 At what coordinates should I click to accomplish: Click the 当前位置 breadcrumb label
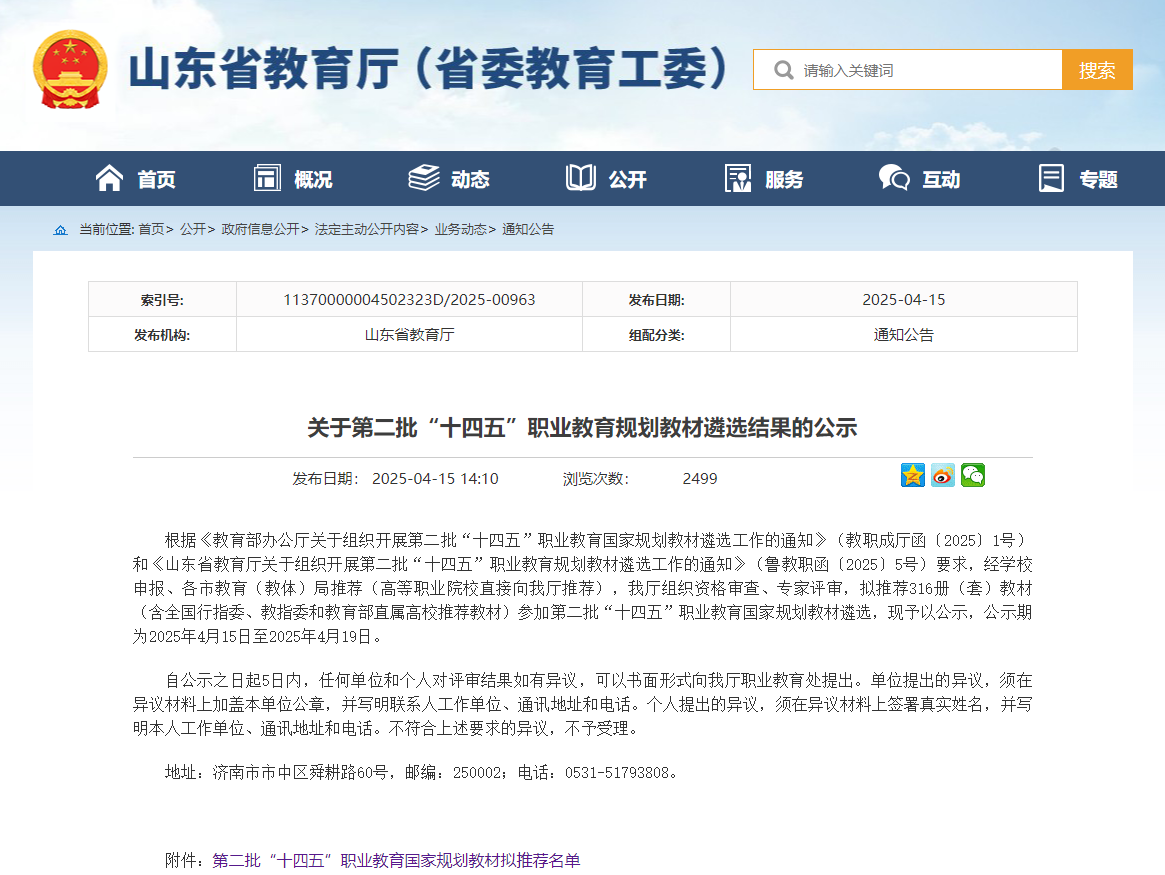[107, 230]
